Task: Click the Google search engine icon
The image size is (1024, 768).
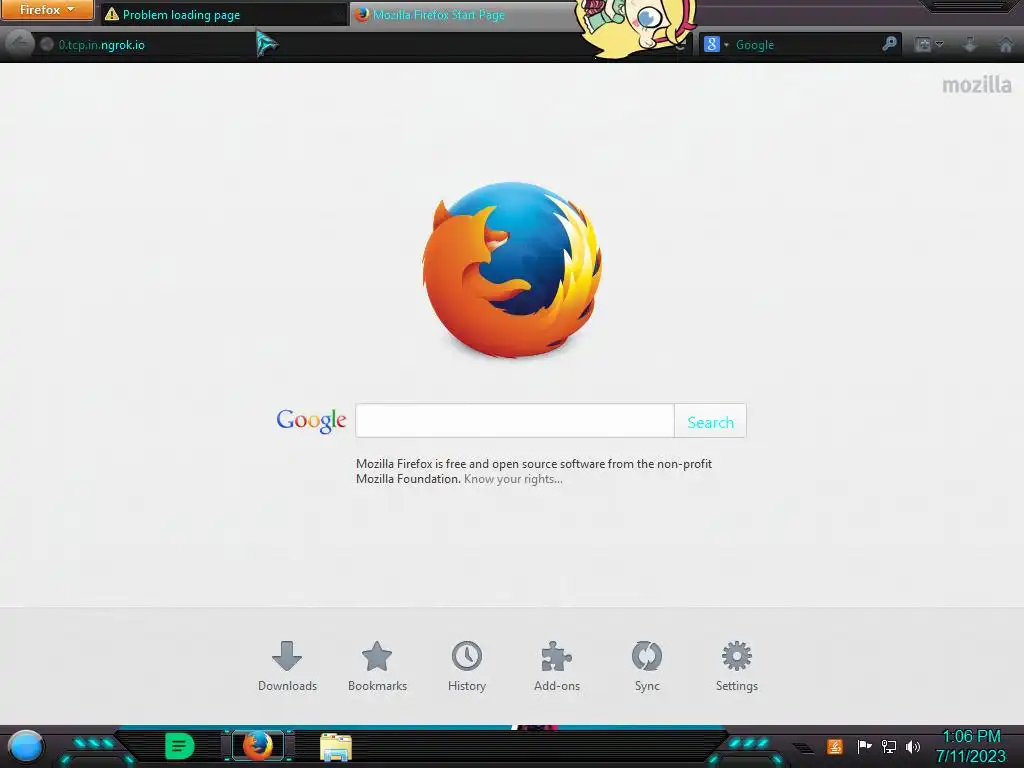Action: point(711,44)
